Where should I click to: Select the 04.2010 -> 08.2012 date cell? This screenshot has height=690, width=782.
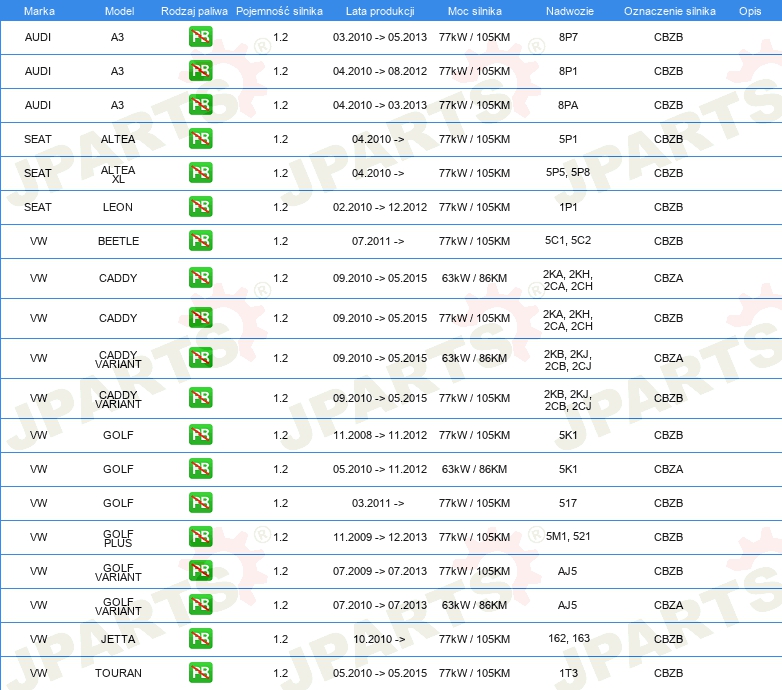[x=380, y=71]
